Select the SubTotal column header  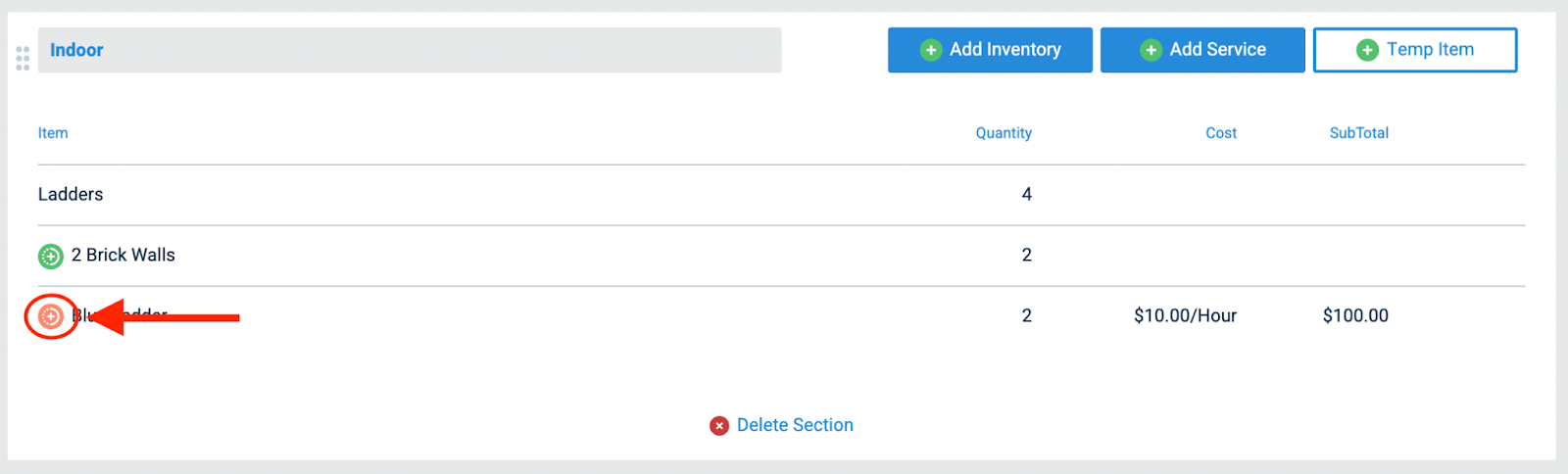pyautogui.click(x=1358, y=133)
